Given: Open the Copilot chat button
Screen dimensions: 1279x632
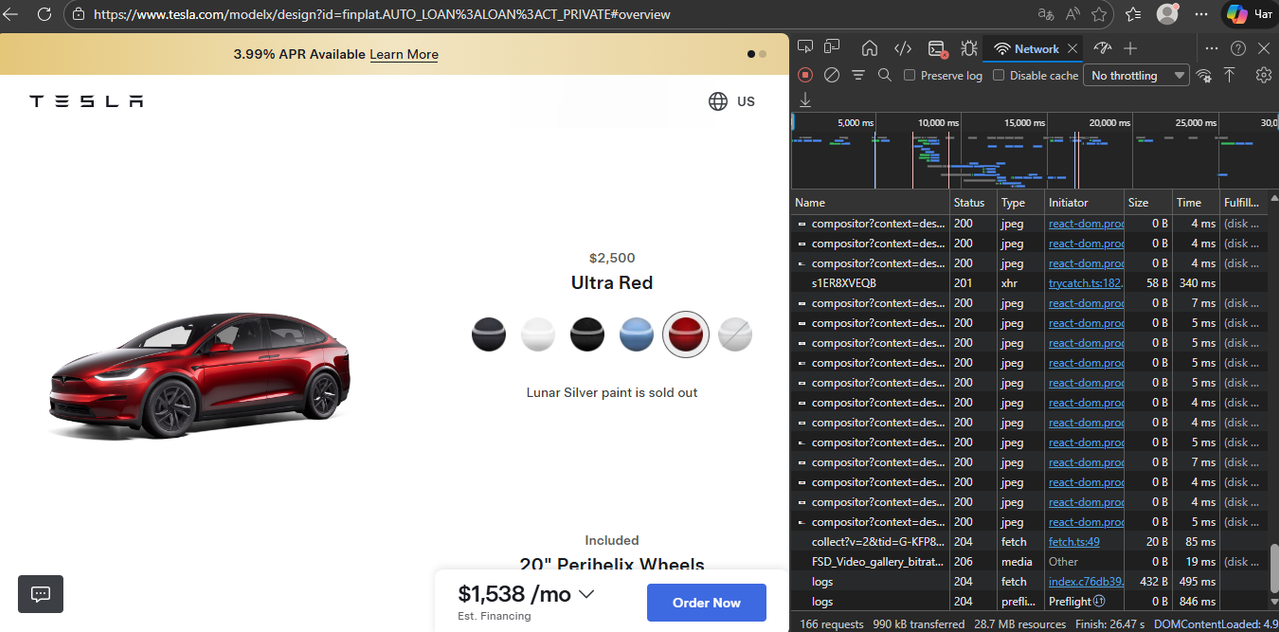Looking at the screenshot, I should pos(1250,14).
